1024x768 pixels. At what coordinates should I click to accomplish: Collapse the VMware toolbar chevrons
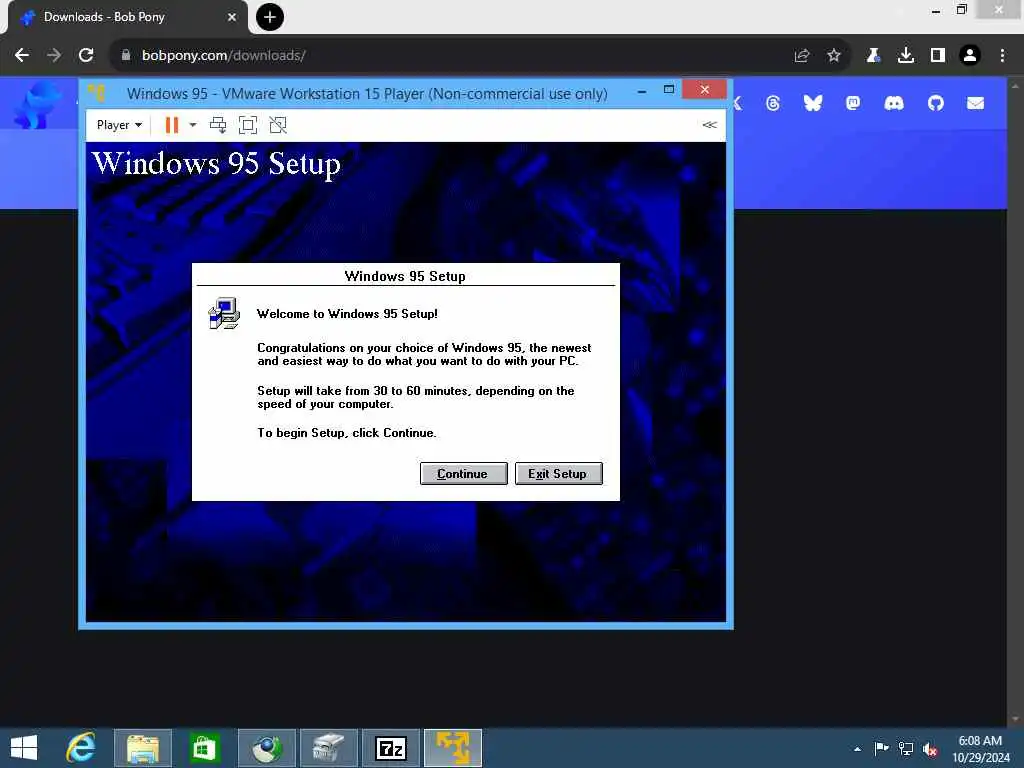pos(710,125)
